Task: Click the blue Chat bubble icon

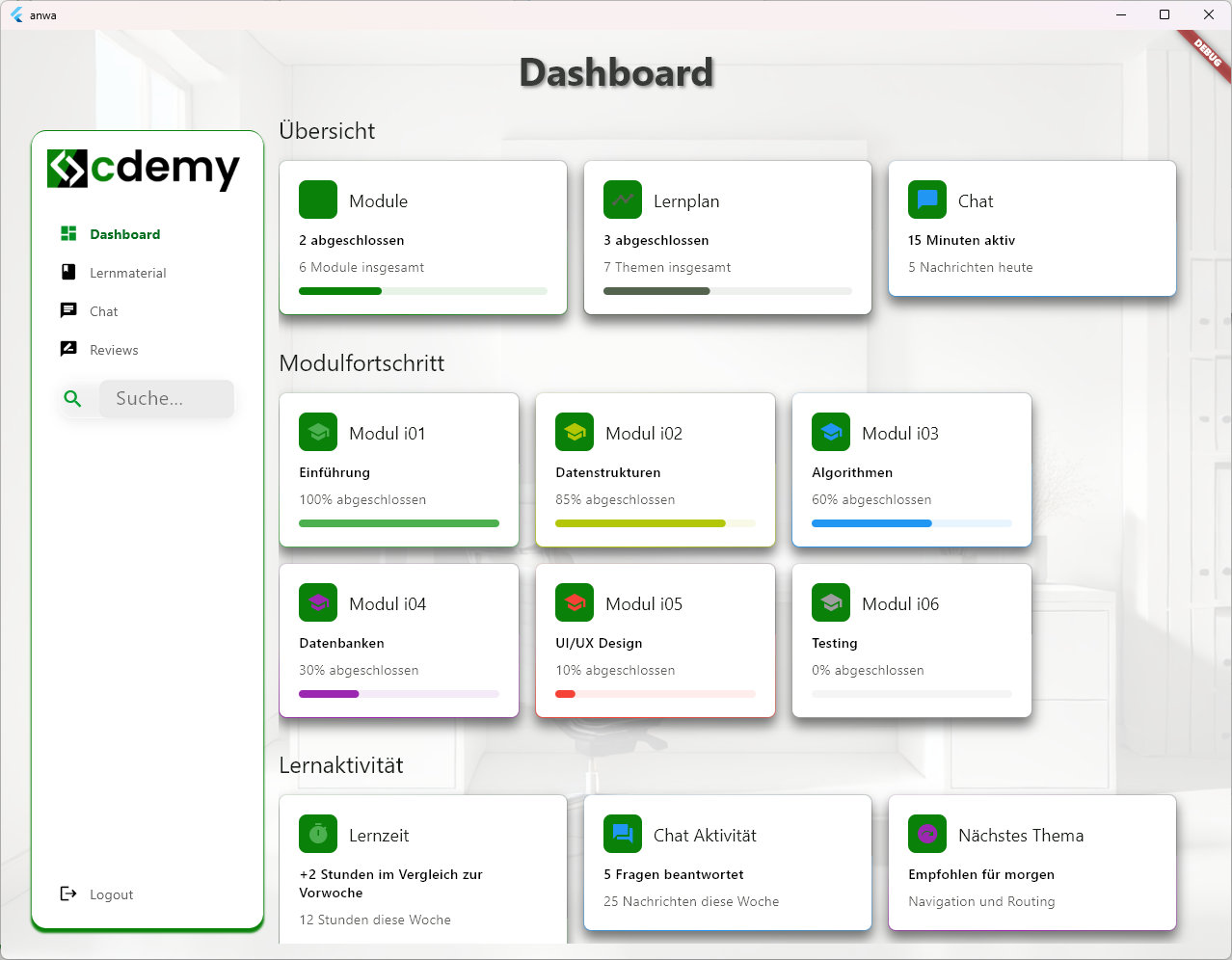Action: [927, 200]
